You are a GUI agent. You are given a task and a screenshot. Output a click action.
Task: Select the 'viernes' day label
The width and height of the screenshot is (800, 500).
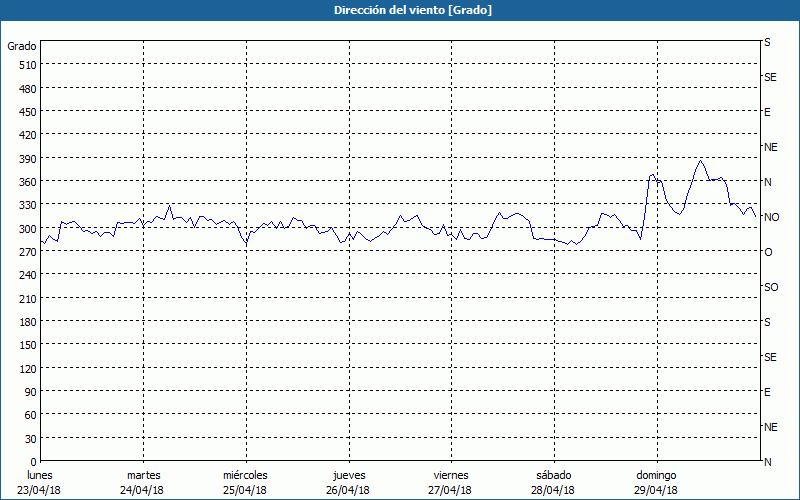(x=451, y=475)
